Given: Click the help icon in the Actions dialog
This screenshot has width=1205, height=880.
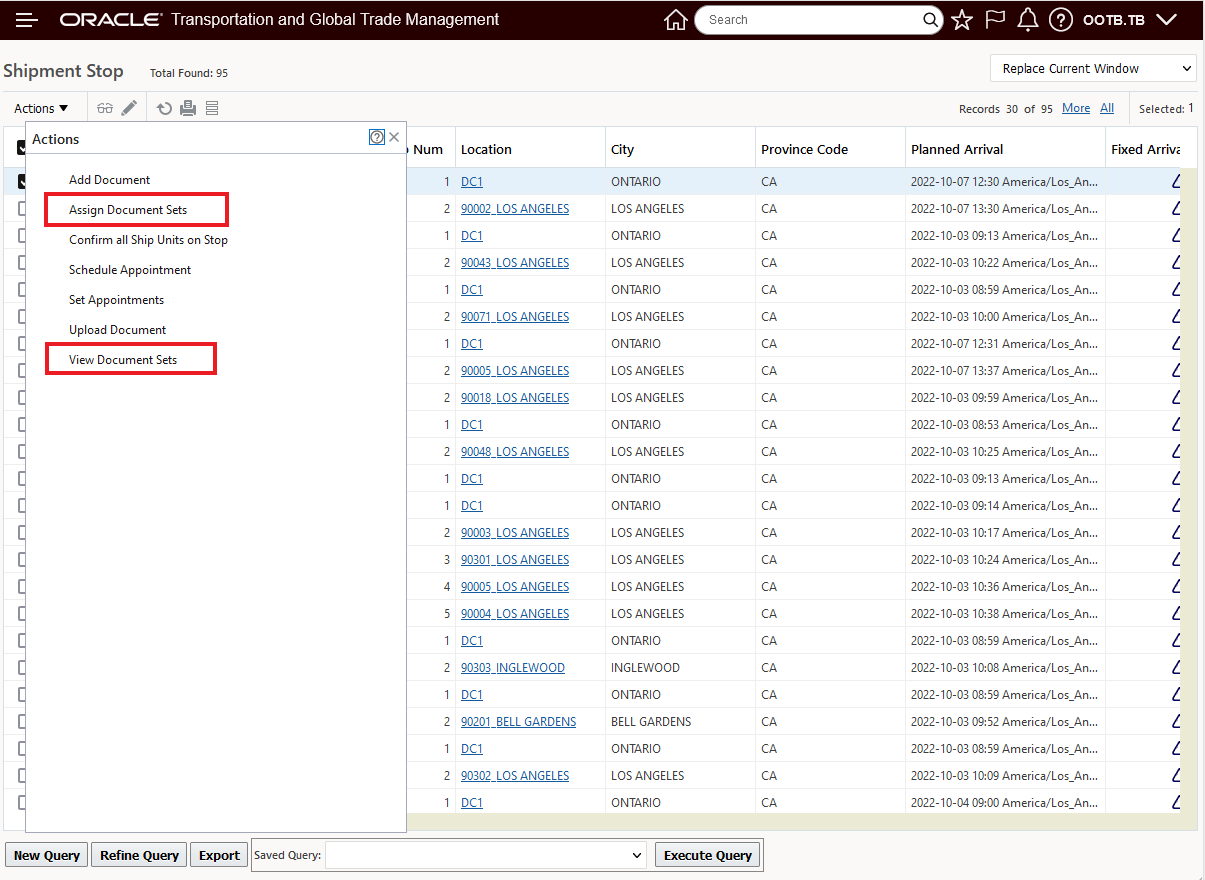Looking at the screenshot, I should coord(376,137).
